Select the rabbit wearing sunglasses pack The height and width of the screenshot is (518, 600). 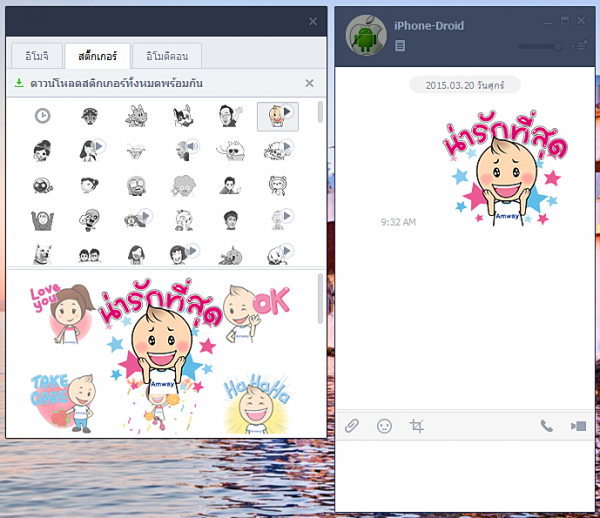click(x=230, y=151)
